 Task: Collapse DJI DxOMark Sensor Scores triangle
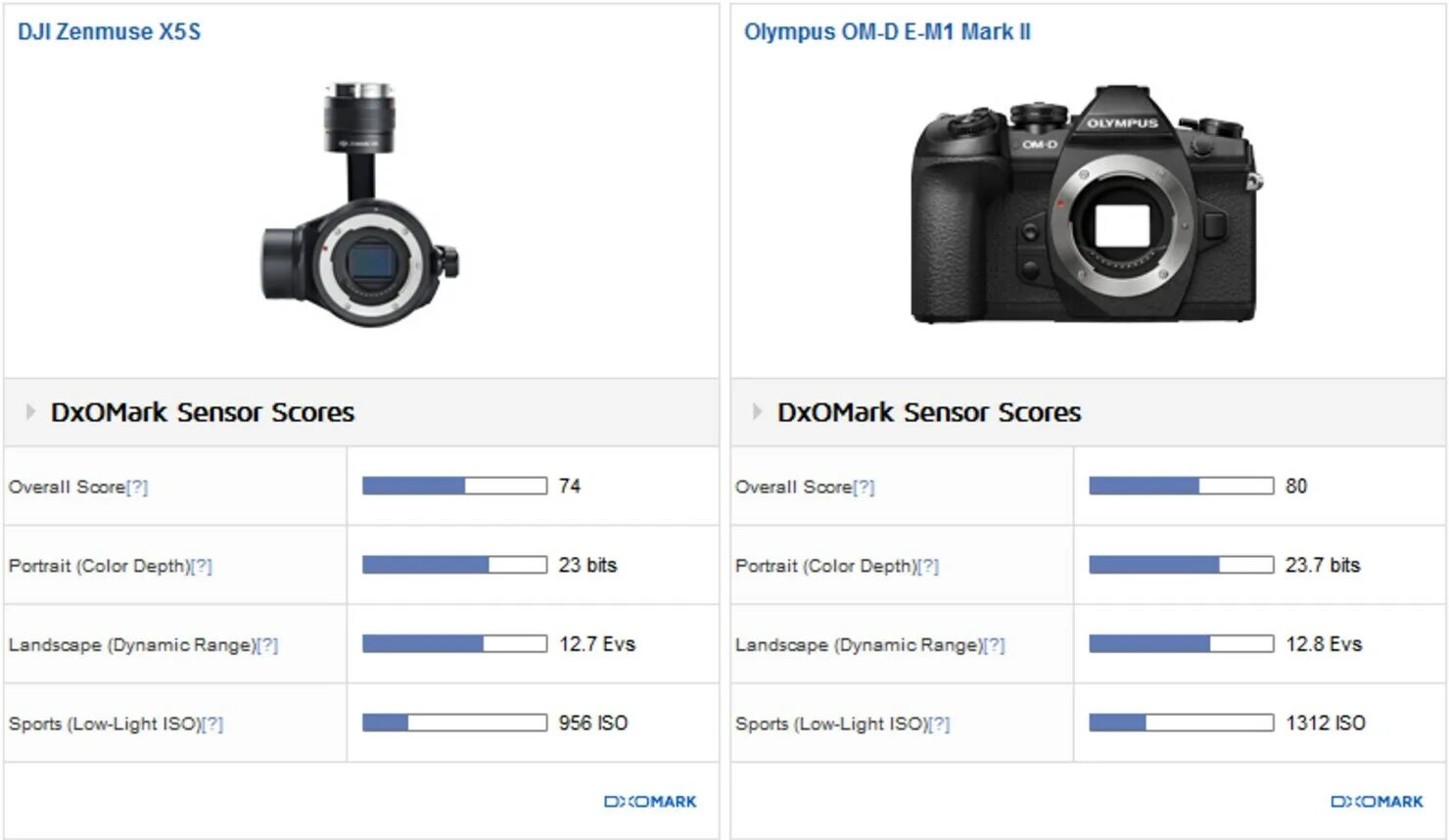(x=30, y=412)
